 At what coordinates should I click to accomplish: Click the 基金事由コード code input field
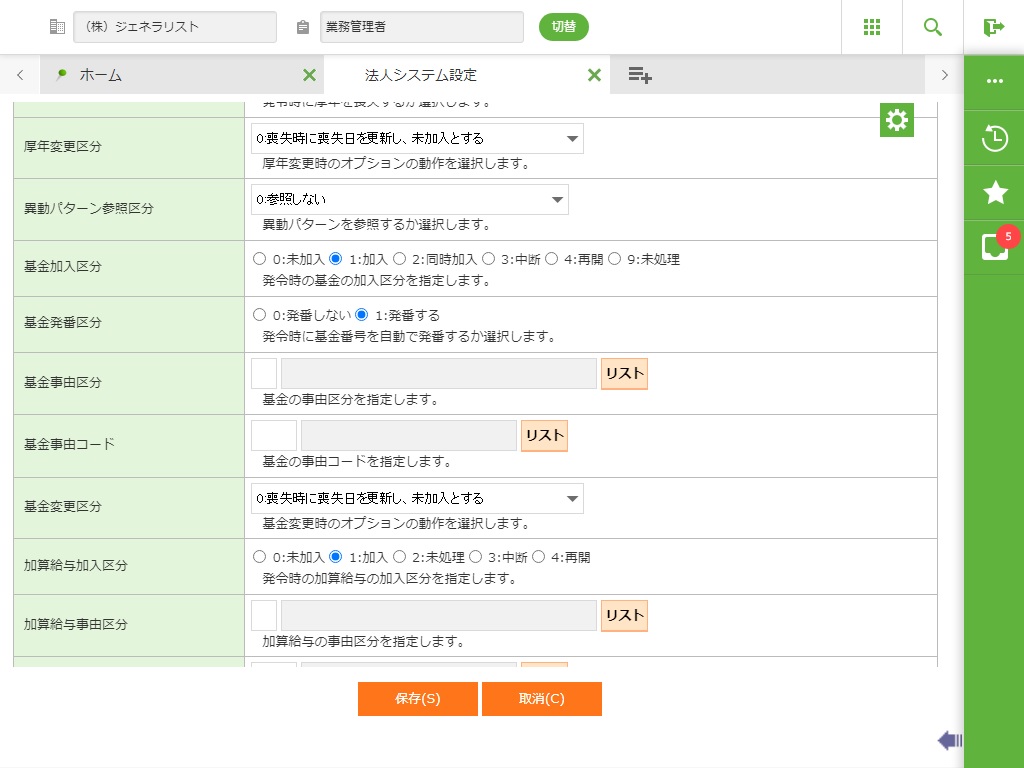click(x=274, y=436)
